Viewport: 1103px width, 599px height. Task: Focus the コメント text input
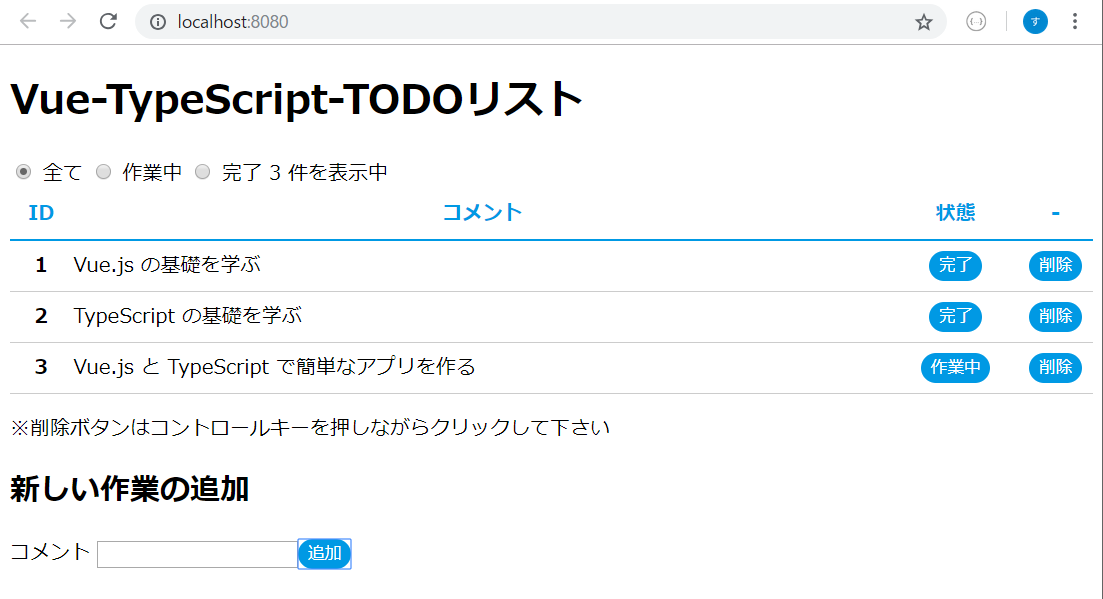coord(197,554)
